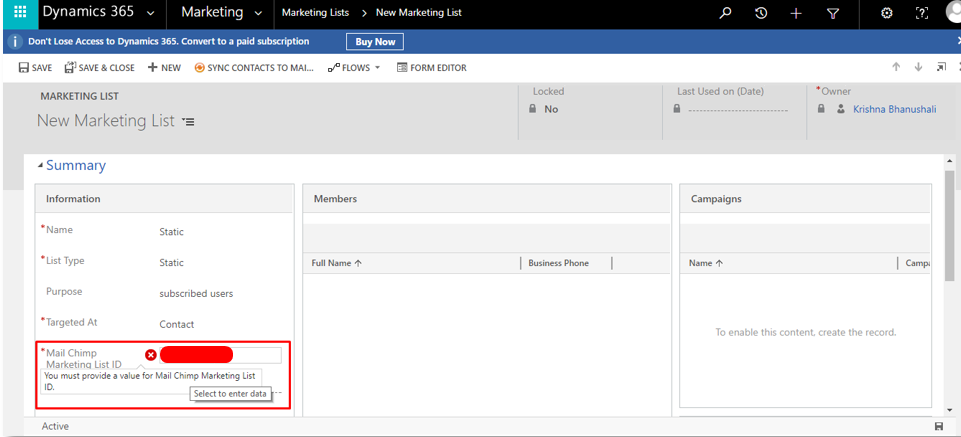
Task: Open owner Krishna Bhanushali link
Action: [x=895, y=109]
